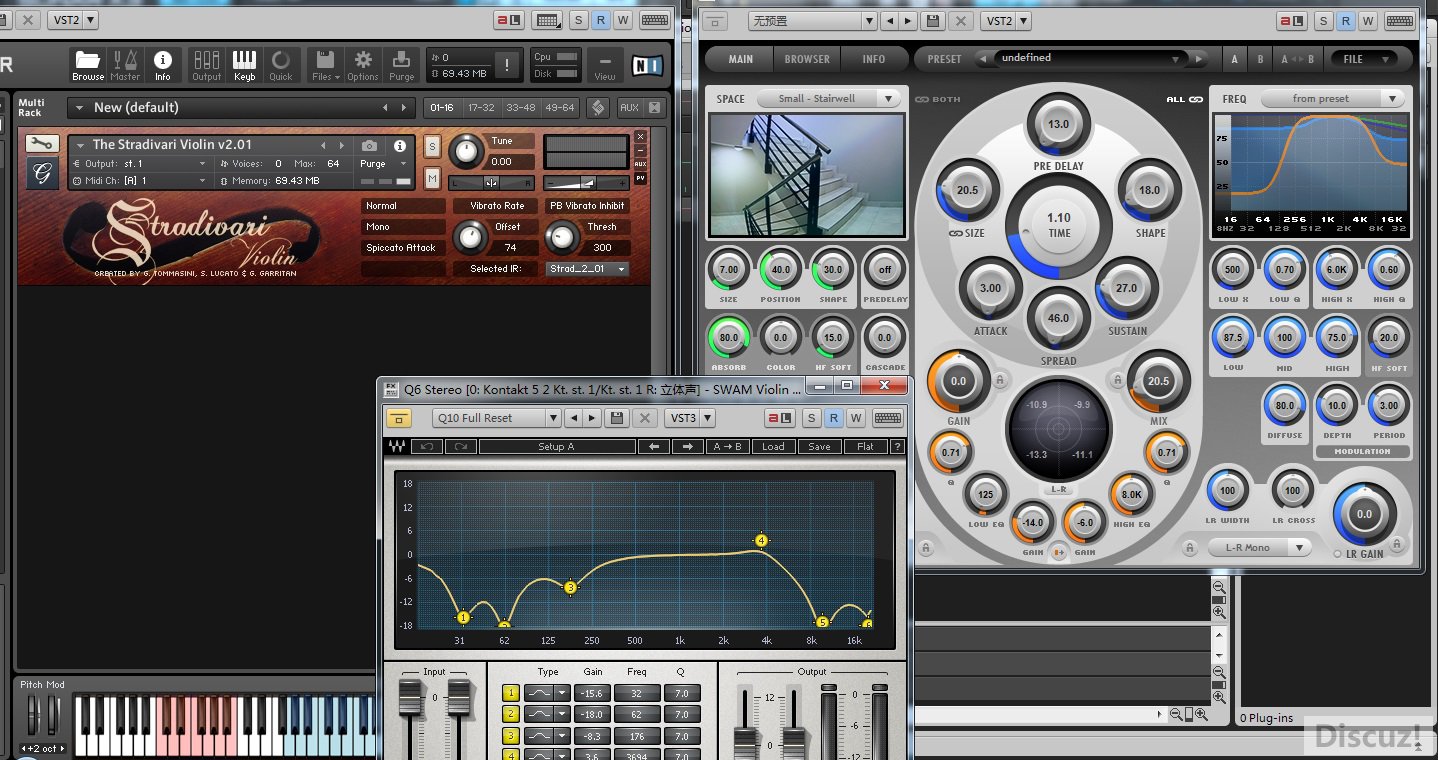Click the Q6 undo arrow
This screenshot has height=760, width=1438.
click(x=426, y=447)
